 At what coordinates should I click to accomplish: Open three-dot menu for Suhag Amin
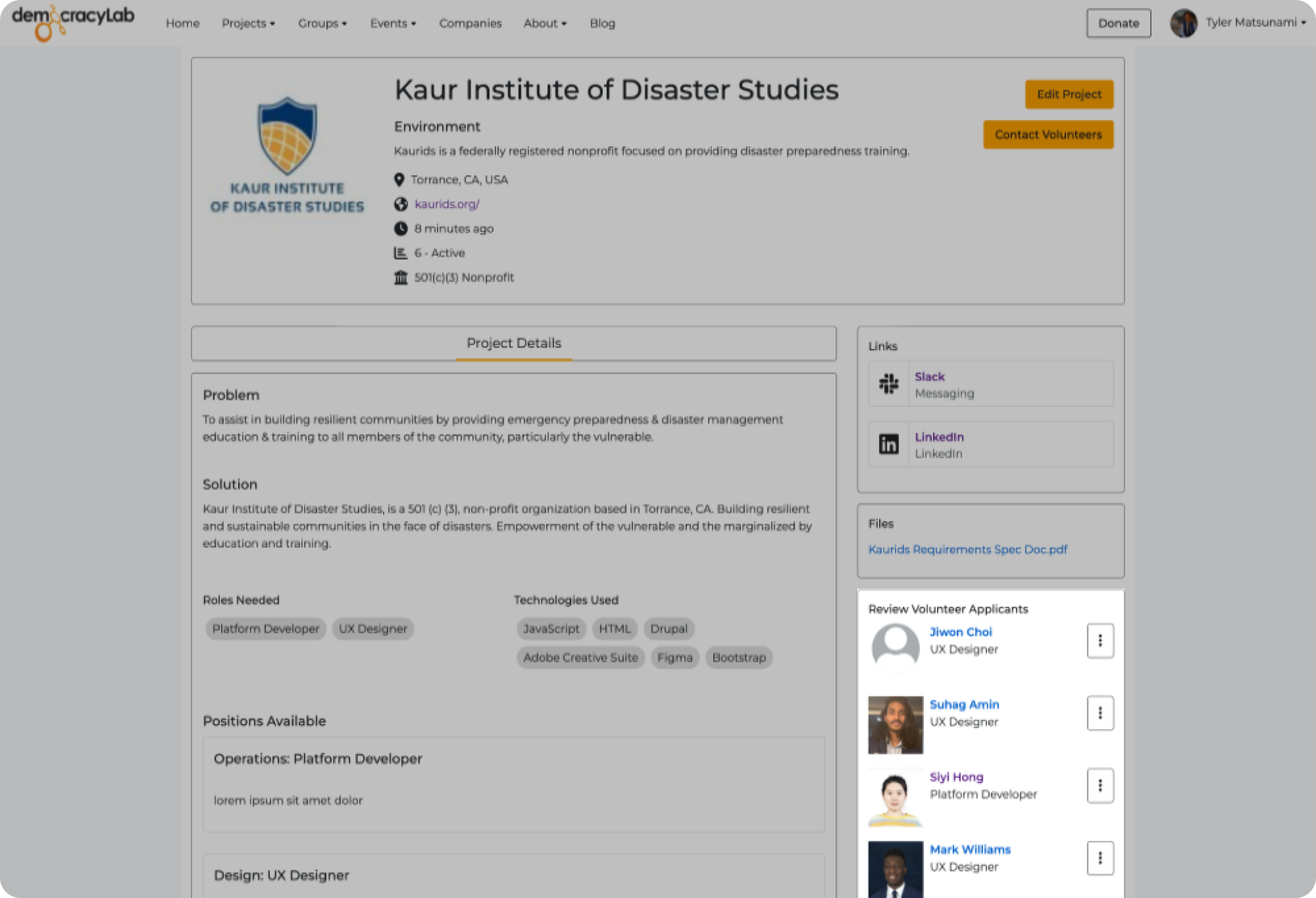1099,713
